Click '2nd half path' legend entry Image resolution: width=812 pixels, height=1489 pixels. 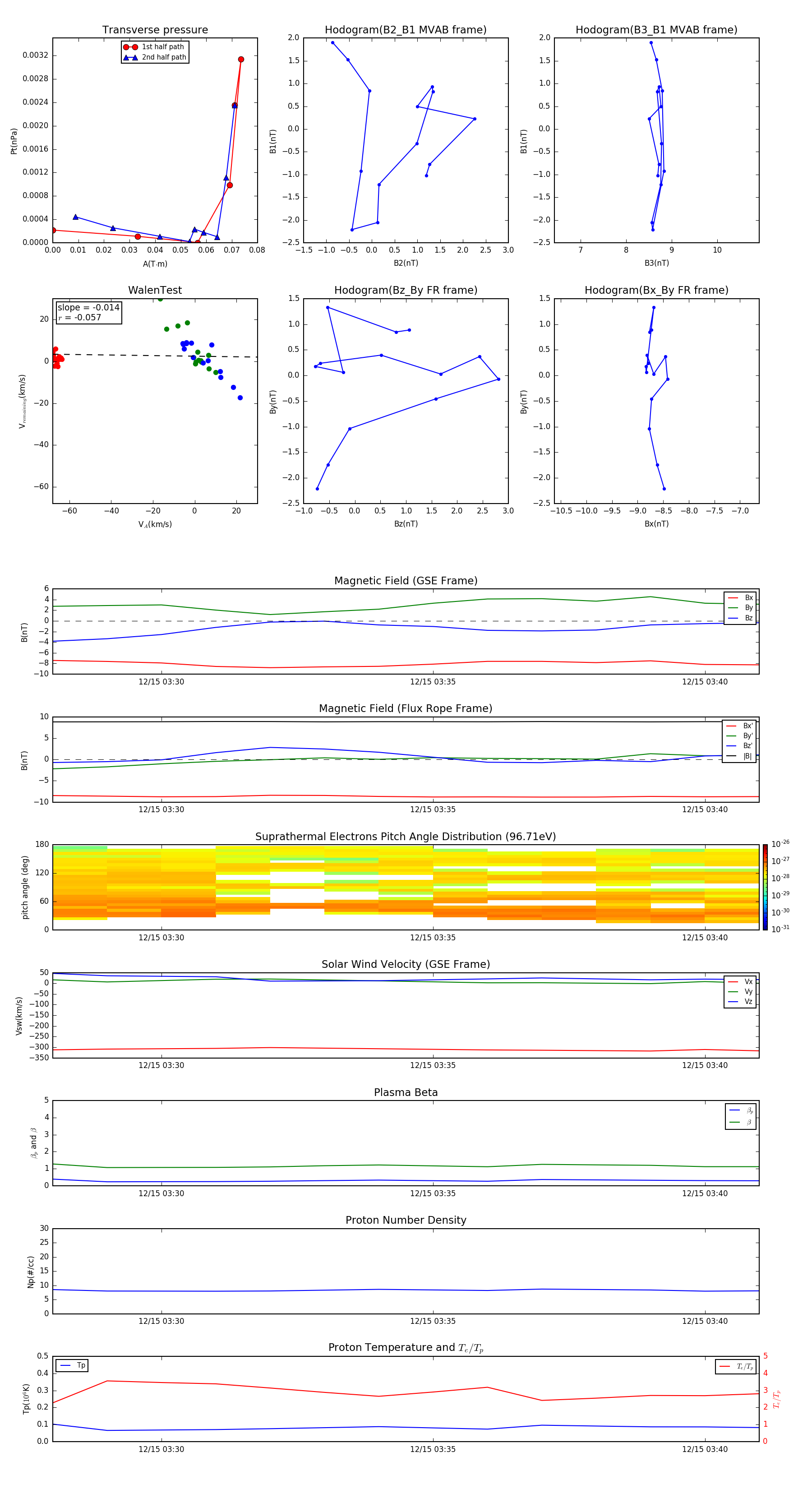(x=154, y=57)
